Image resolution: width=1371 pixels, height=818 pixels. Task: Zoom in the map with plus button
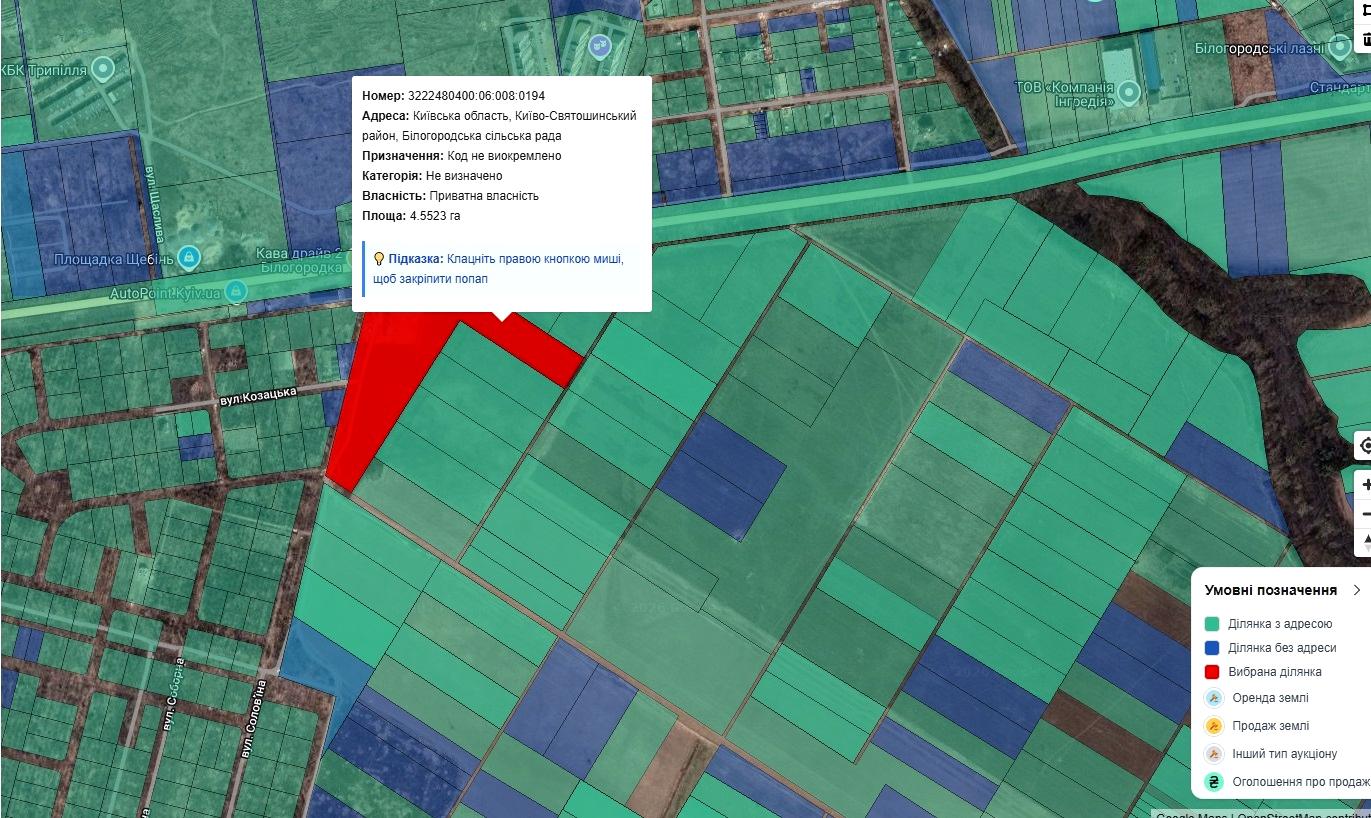coord(1366,485)
